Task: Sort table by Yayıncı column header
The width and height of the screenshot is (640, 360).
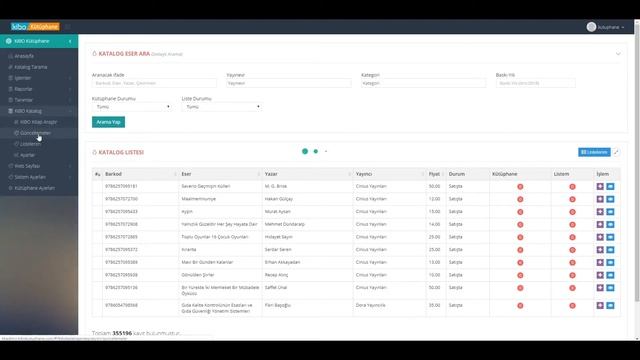Action: 389,174
